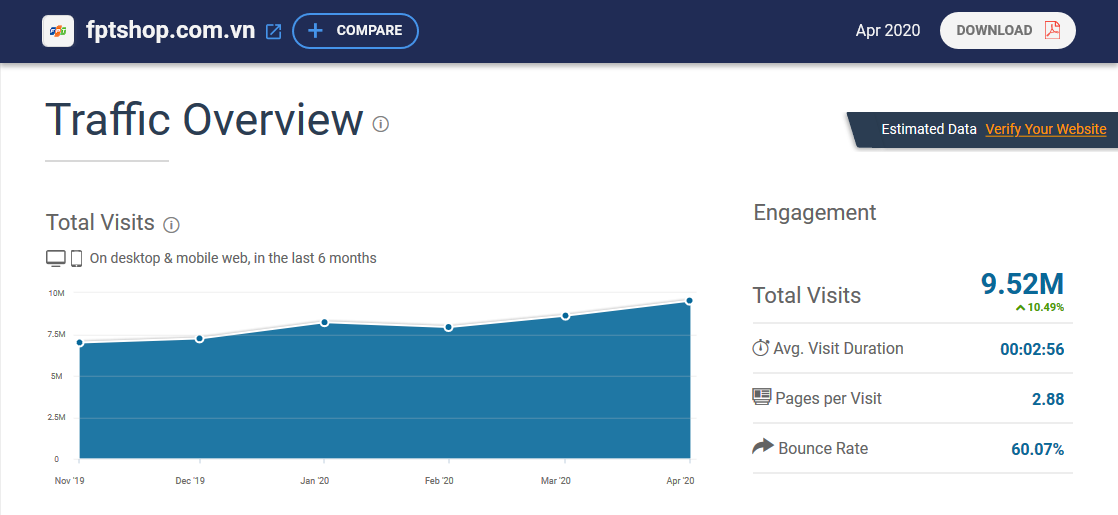Click the Total Visits info icon

point(171,224)
